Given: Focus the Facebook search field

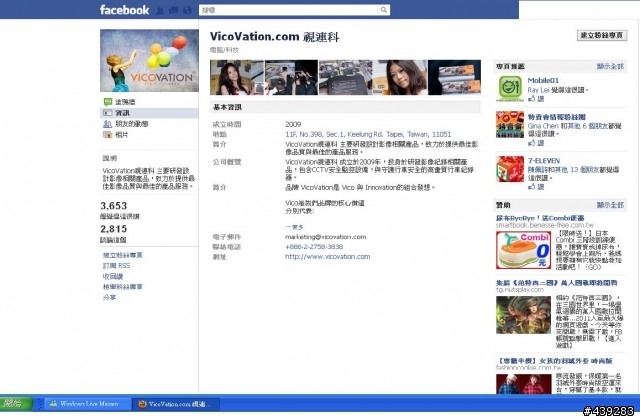Looking at the screenshot, I should pos(288,10).
